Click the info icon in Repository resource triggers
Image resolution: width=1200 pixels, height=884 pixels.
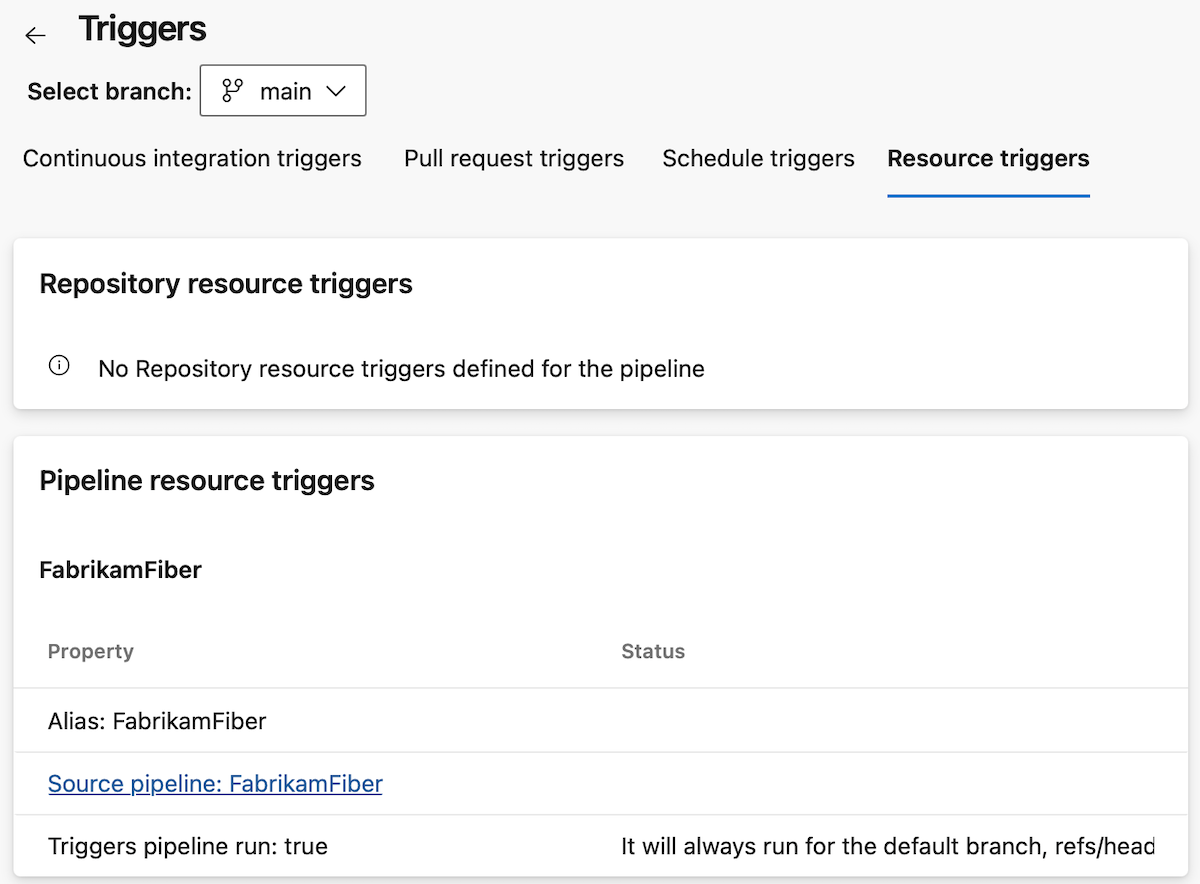[x=59, y=366]
